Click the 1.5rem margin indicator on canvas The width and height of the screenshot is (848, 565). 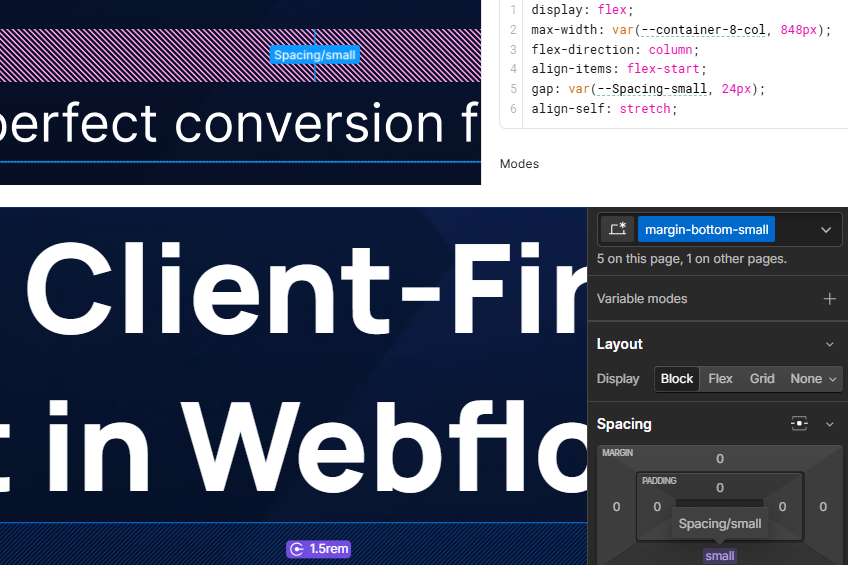pos(319,549)
